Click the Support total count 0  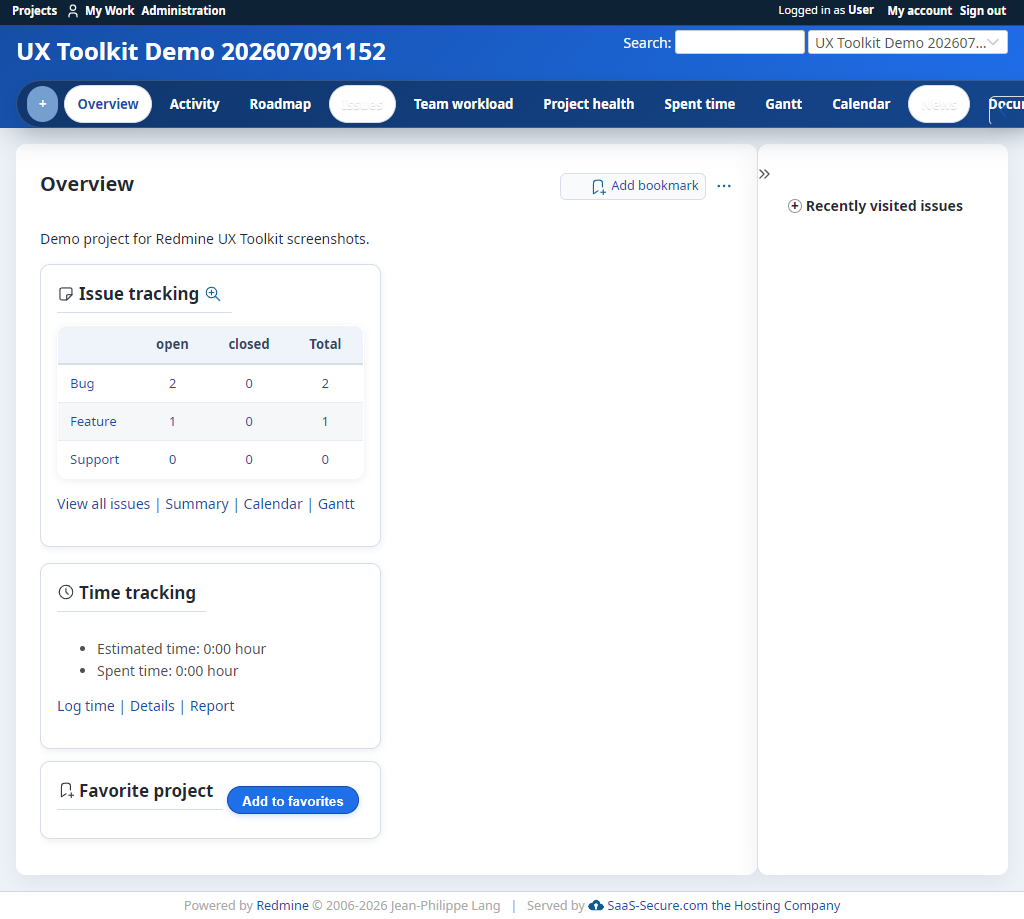click(325, 460)
